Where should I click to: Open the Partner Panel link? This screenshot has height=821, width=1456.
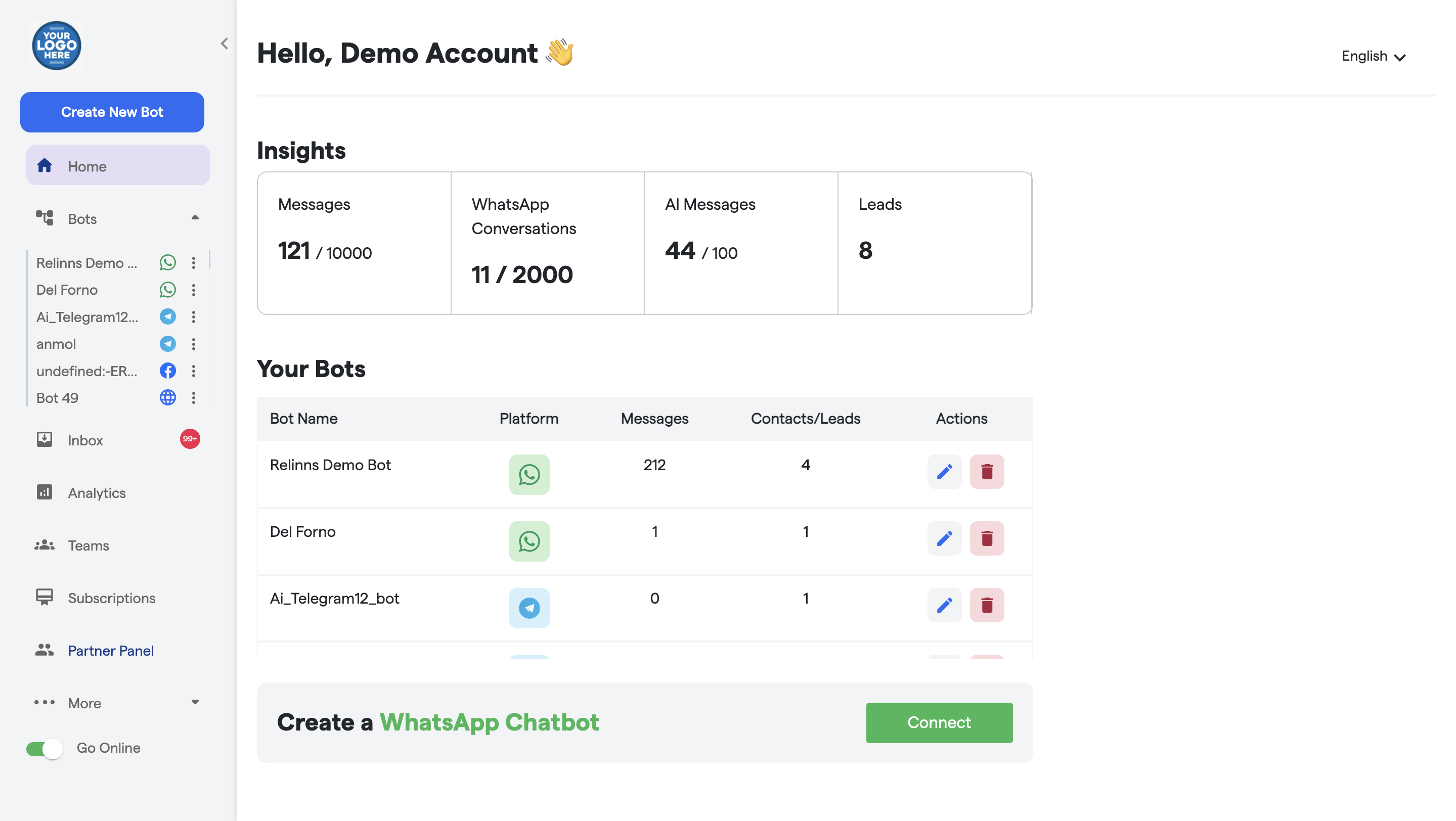point(110,650)
